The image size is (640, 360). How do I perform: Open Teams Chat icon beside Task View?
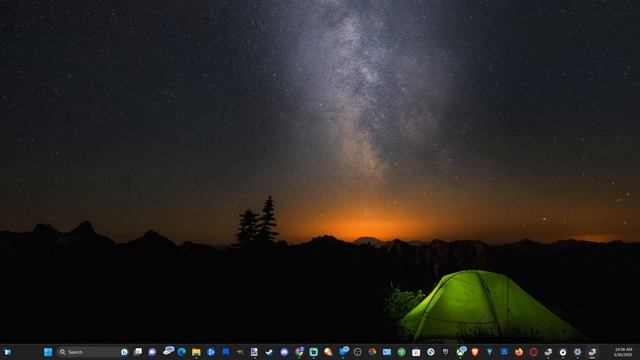tap(152, 352)
